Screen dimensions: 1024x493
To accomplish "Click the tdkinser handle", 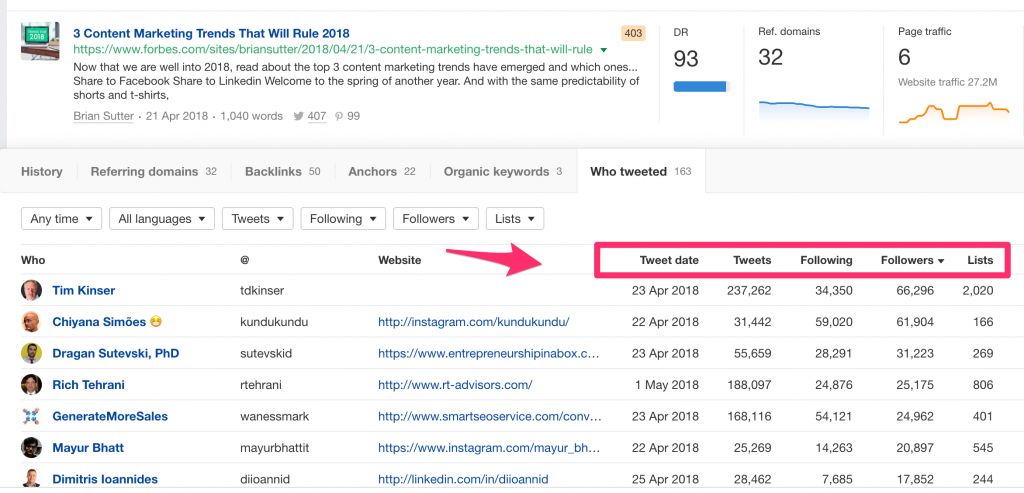I will pos(262,290).
